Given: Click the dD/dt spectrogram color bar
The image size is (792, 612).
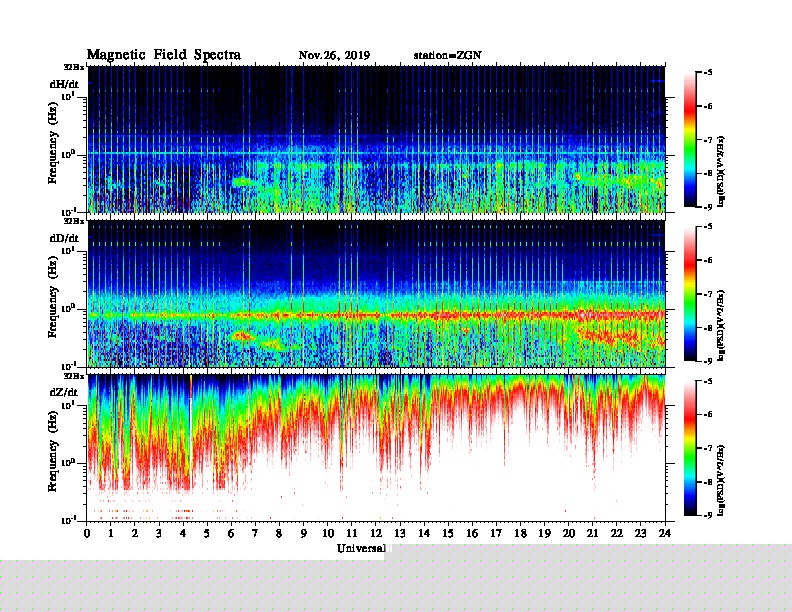Looking at the screenshot, I should tap(690, 294).
